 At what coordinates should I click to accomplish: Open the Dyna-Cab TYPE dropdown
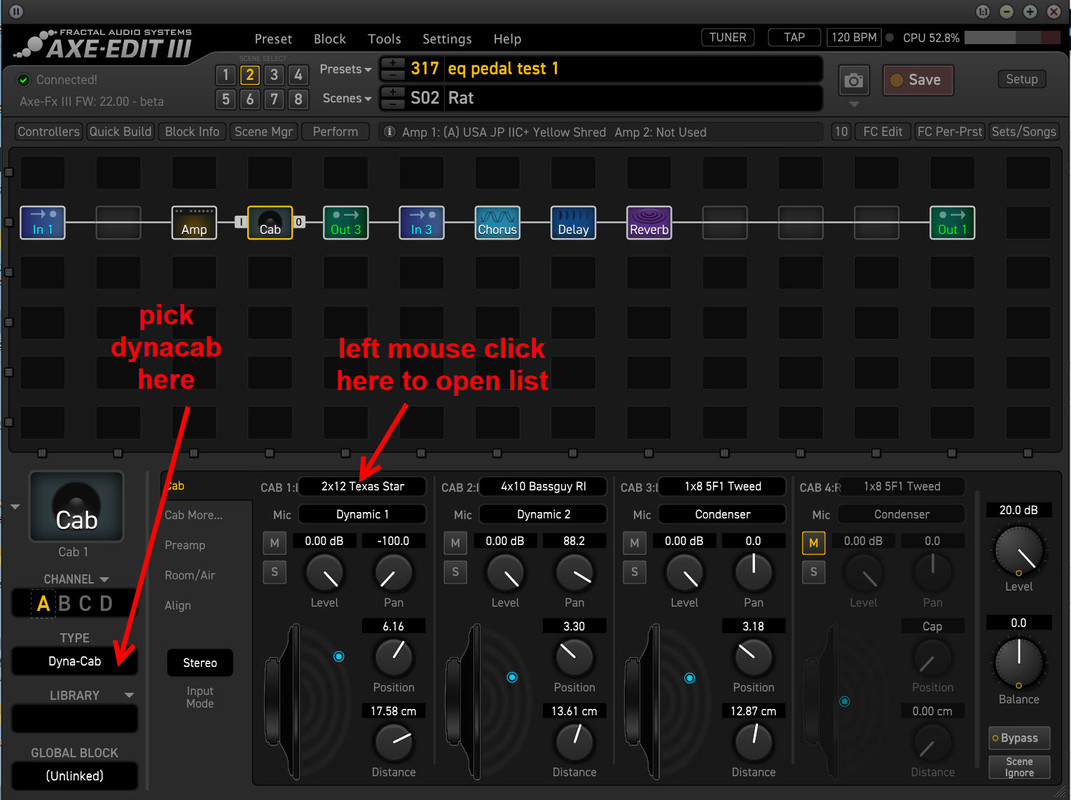tap(74, 661)
